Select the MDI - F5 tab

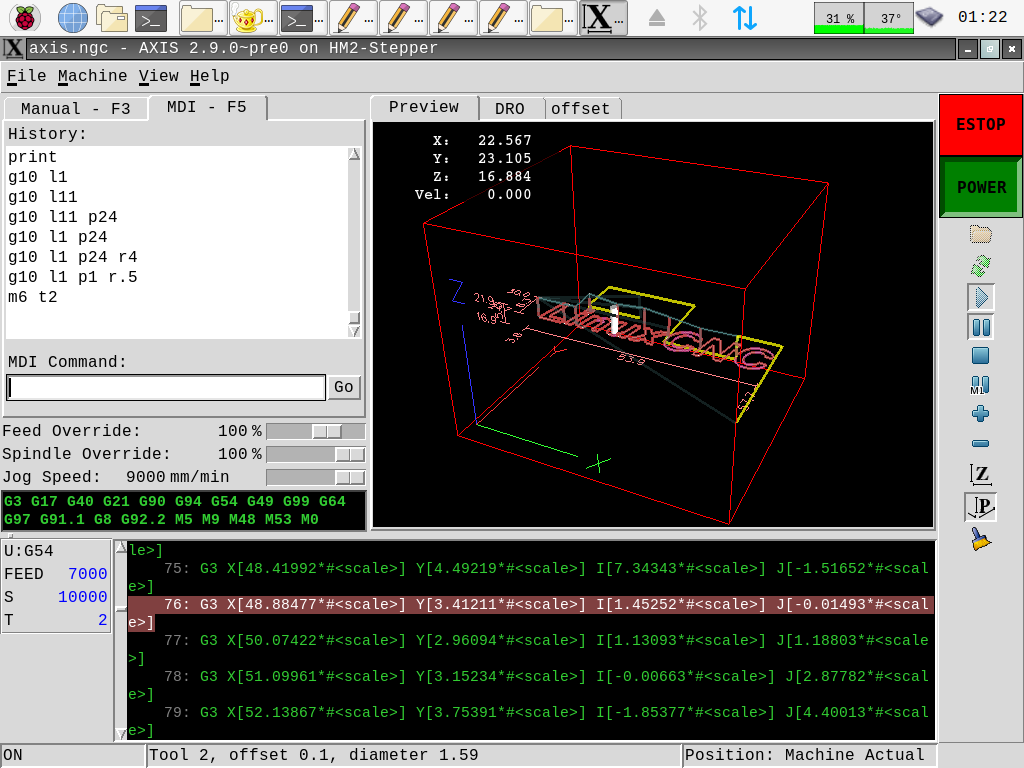(207, 107)
